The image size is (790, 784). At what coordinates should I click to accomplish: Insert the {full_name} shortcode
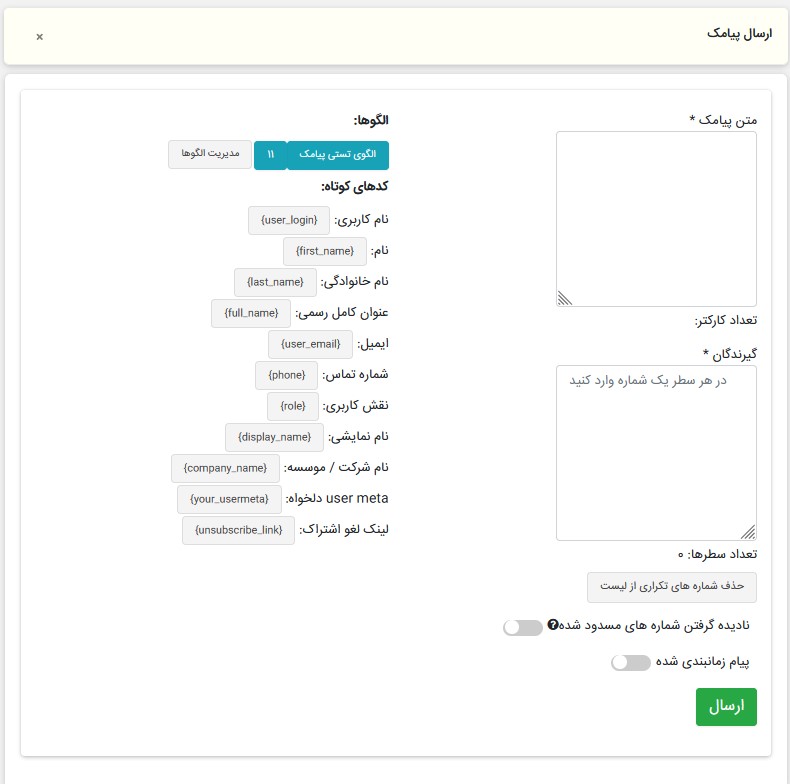tap(251, 313)
